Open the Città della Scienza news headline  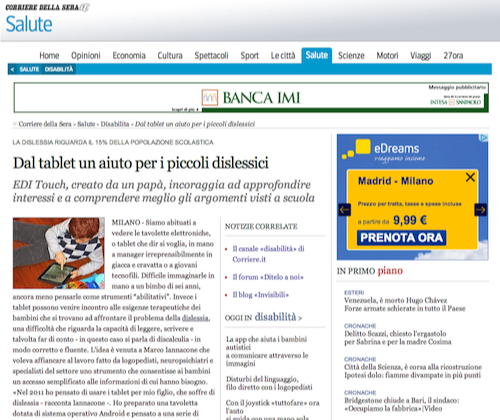[x=413, y=371]
